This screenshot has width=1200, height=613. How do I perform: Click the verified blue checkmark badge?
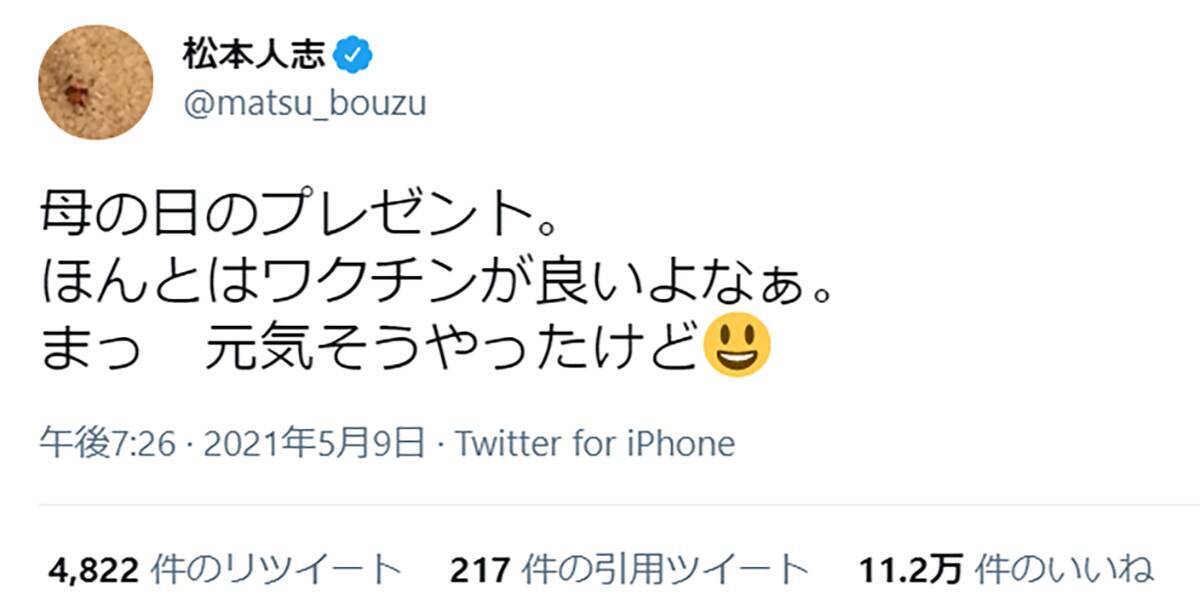tap(353, 56)
